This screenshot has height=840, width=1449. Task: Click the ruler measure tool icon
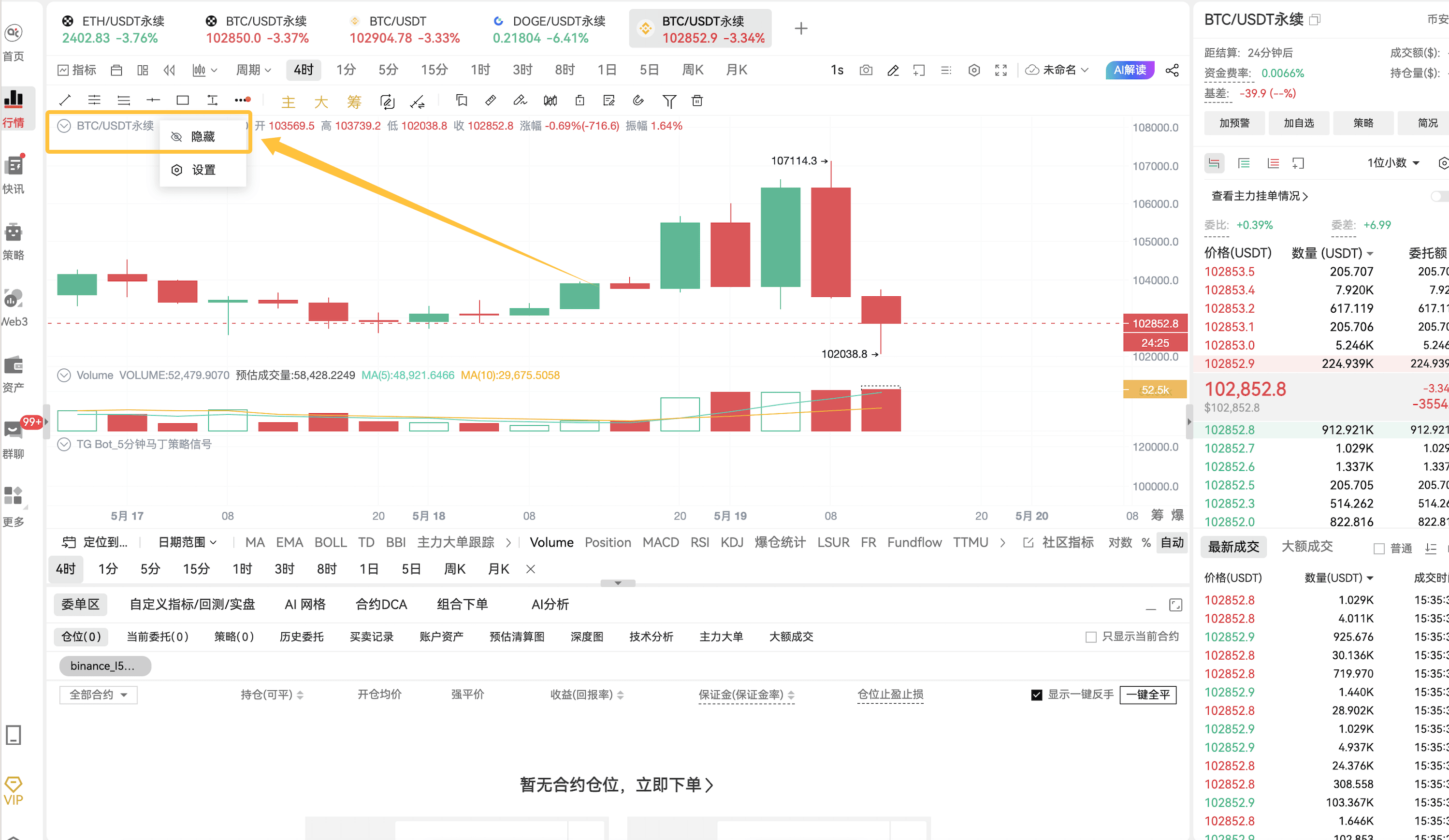coord(491,101)
